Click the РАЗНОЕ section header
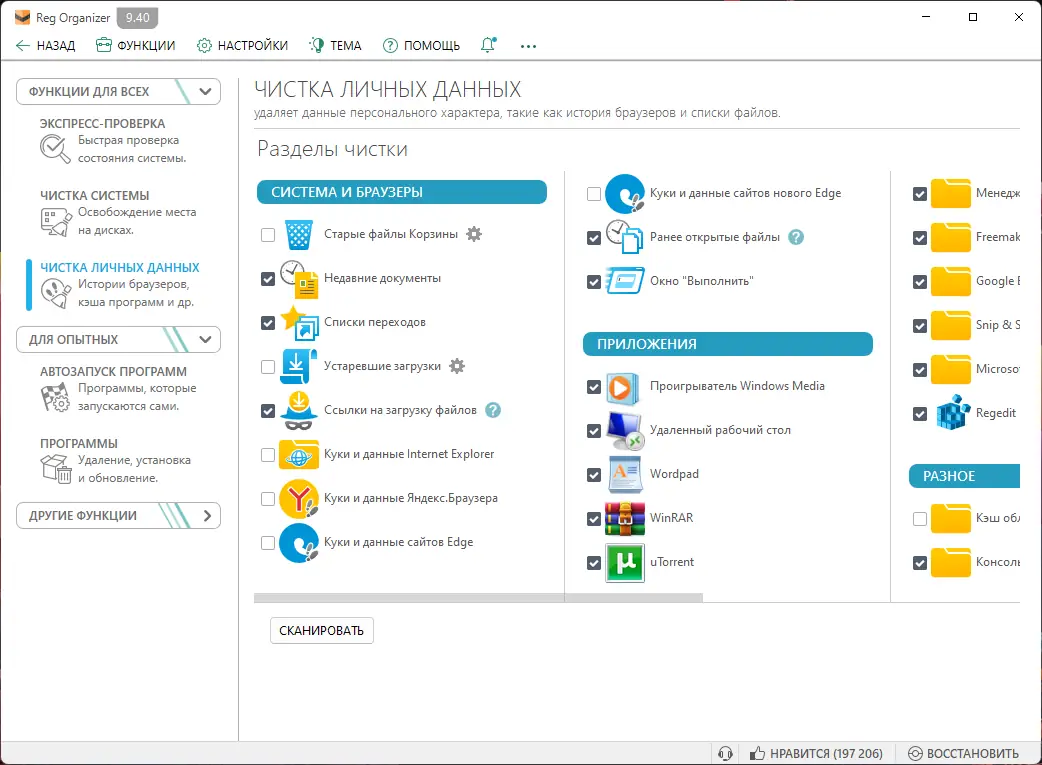This screenshot has width=1042, height=765. point(964,476)
